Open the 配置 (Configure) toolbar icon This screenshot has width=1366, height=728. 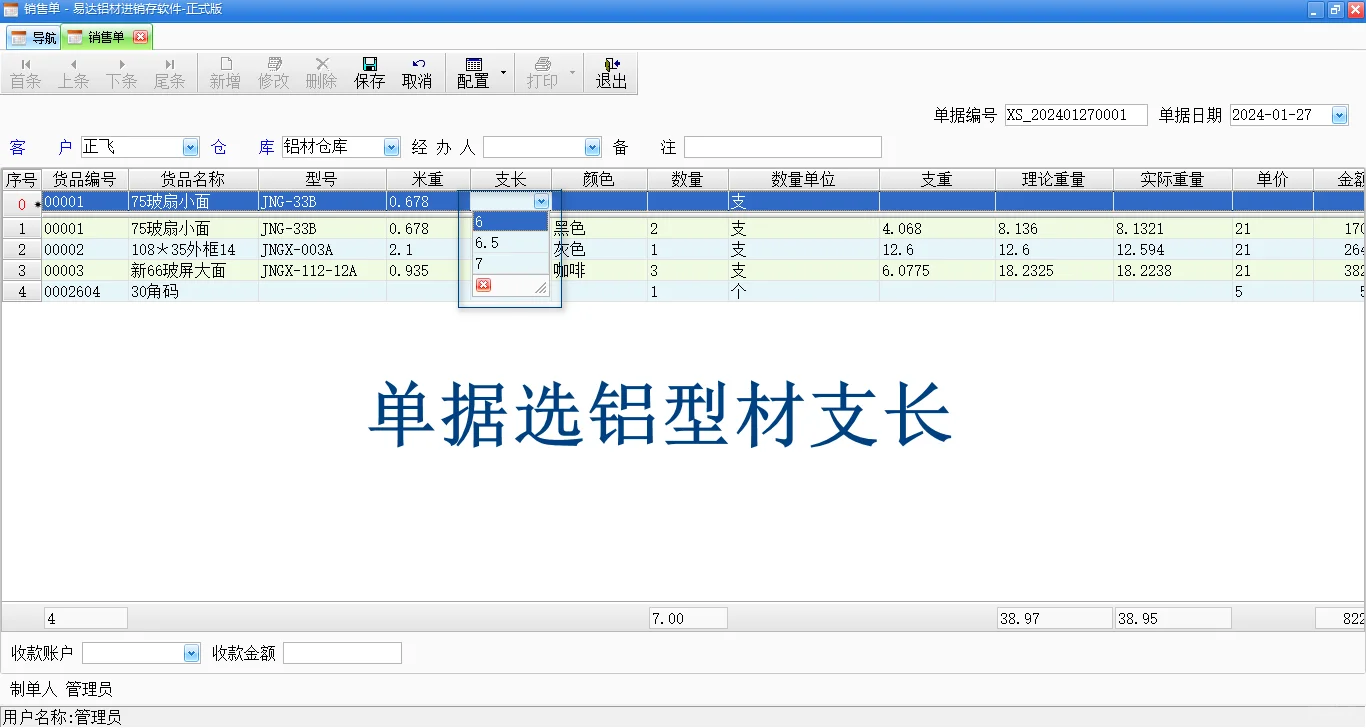tap(472, 72)
